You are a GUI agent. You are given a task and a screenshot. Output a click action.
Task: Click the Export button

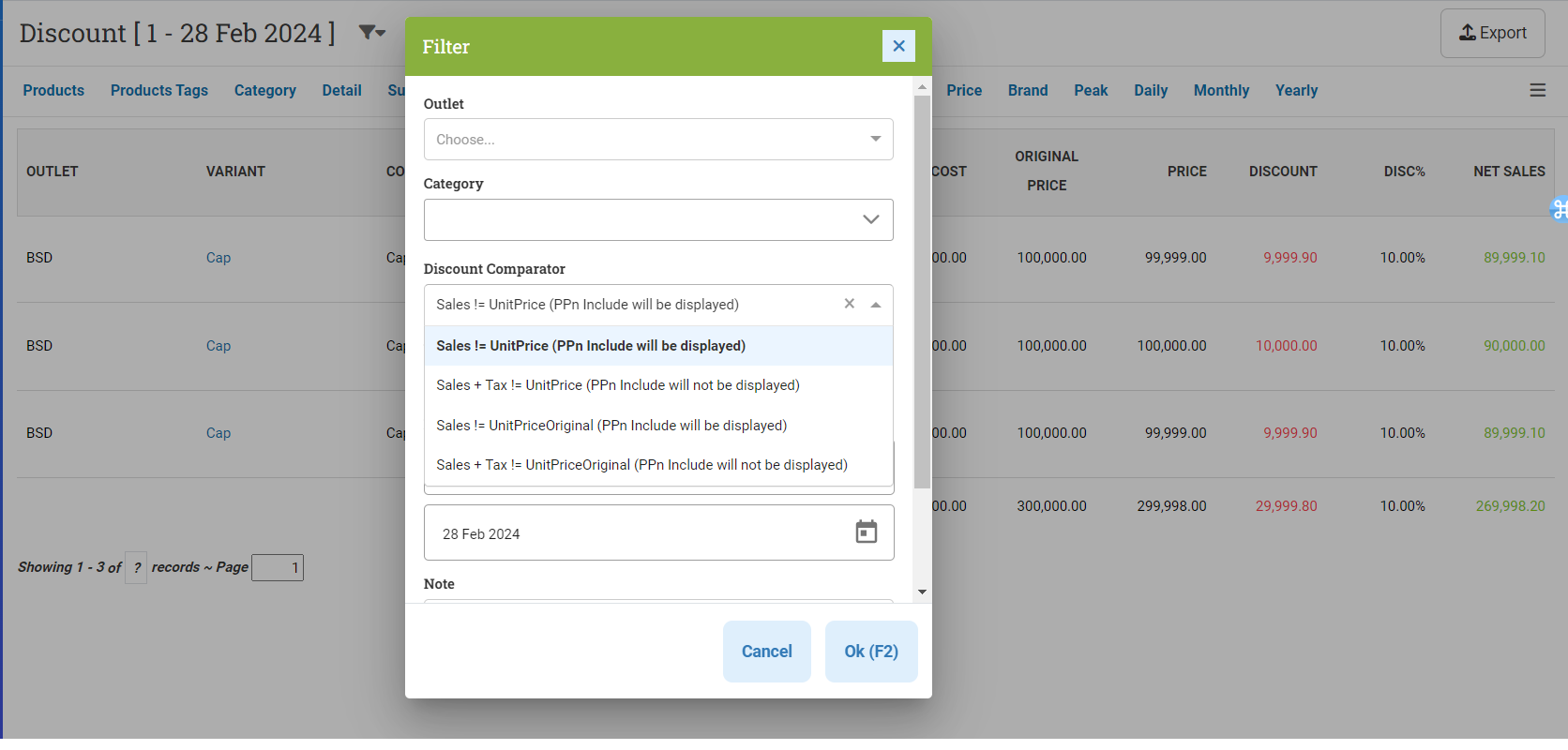point(1493,33)
